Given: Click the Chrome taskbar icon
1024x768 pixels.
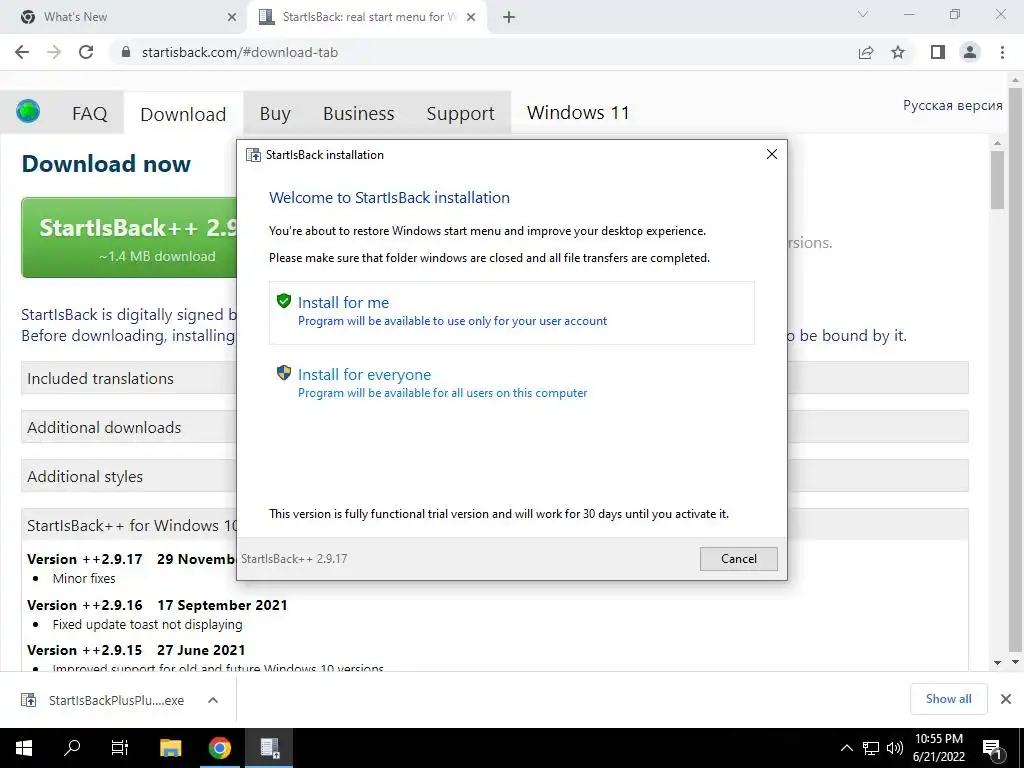Looking at the screenshot, I should [219, 748].
